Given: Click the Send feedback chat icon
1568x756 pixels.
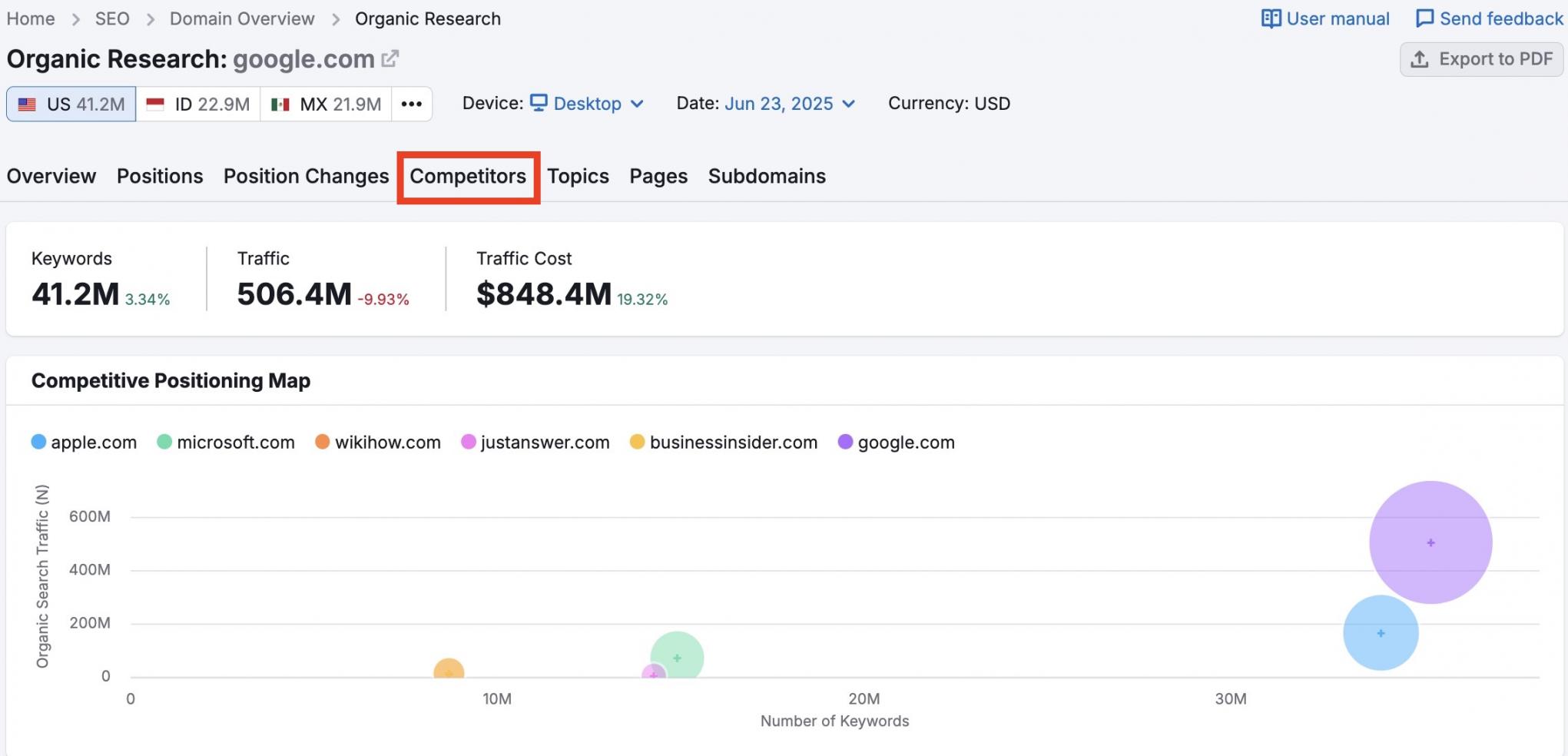Looking at the screenshot, I should point(1424,18).
